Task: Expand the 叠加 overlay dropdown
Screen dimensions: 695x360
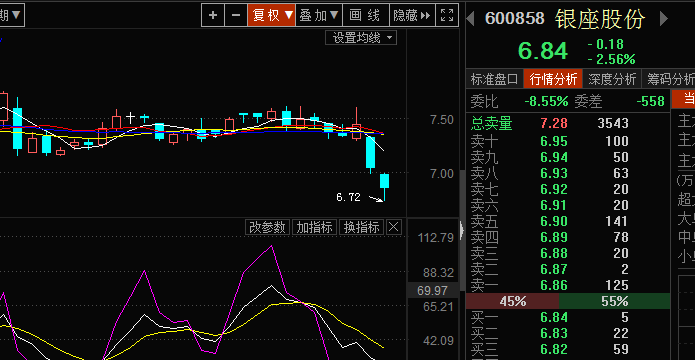Action: [319, 16]
